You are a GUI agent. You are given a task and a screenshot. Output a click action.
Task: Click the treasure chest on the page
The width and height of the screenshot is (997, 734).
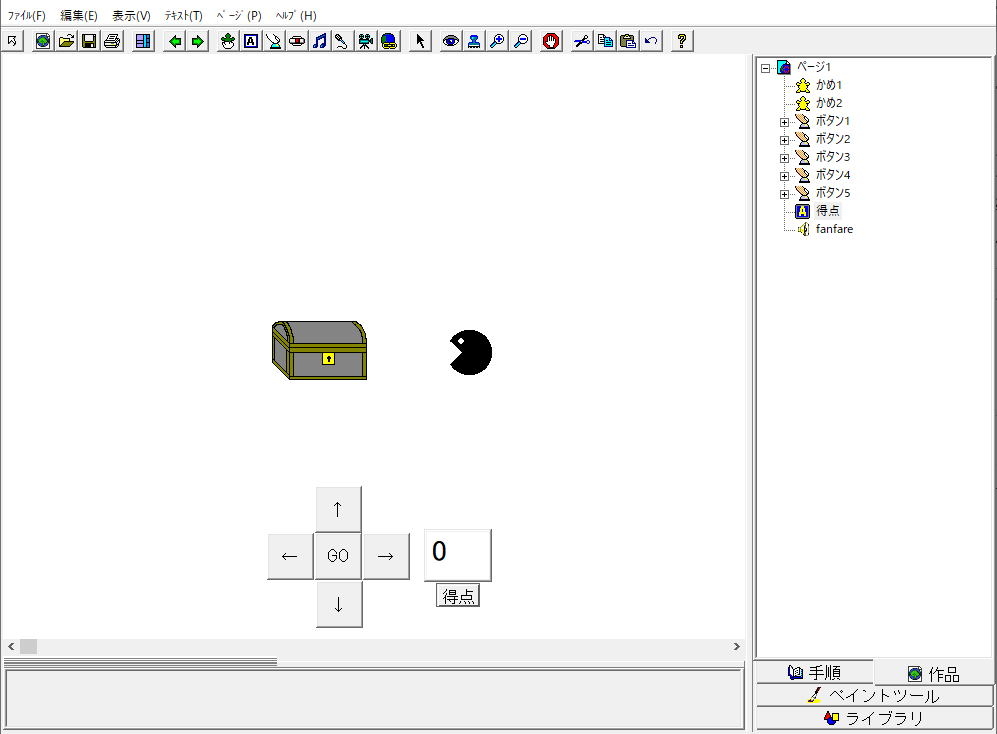click(x=319, y=350)
